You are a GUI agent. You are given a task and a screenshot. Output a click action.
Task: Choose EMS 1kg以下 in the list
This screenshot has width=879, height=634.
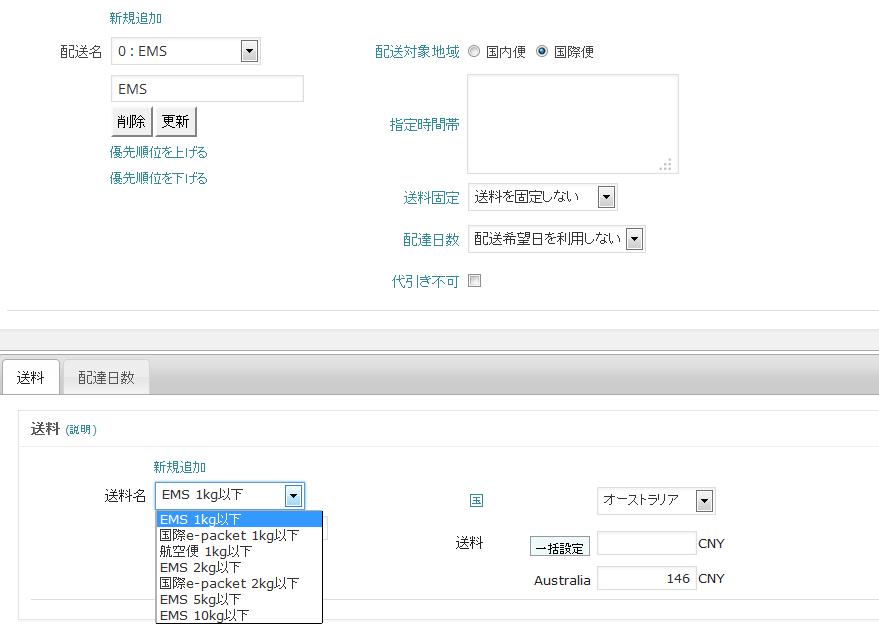239,519
